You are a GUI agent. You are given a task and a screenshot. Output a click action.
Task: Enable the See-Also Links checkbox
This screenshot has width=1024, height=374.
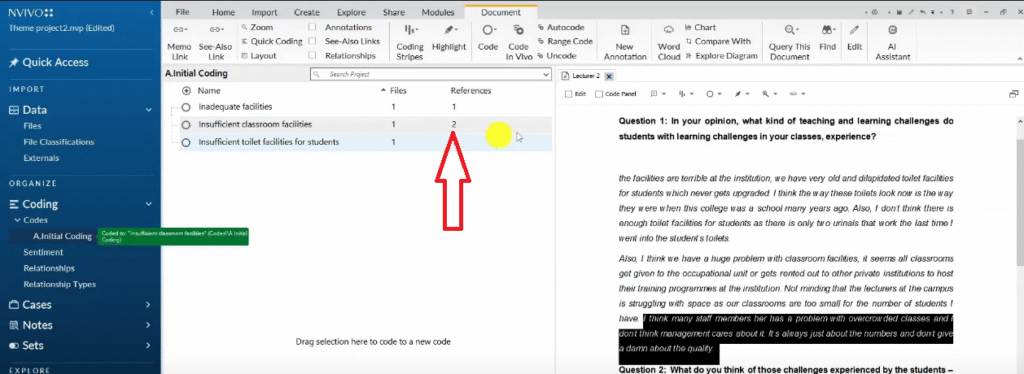[x=312, y=41]
